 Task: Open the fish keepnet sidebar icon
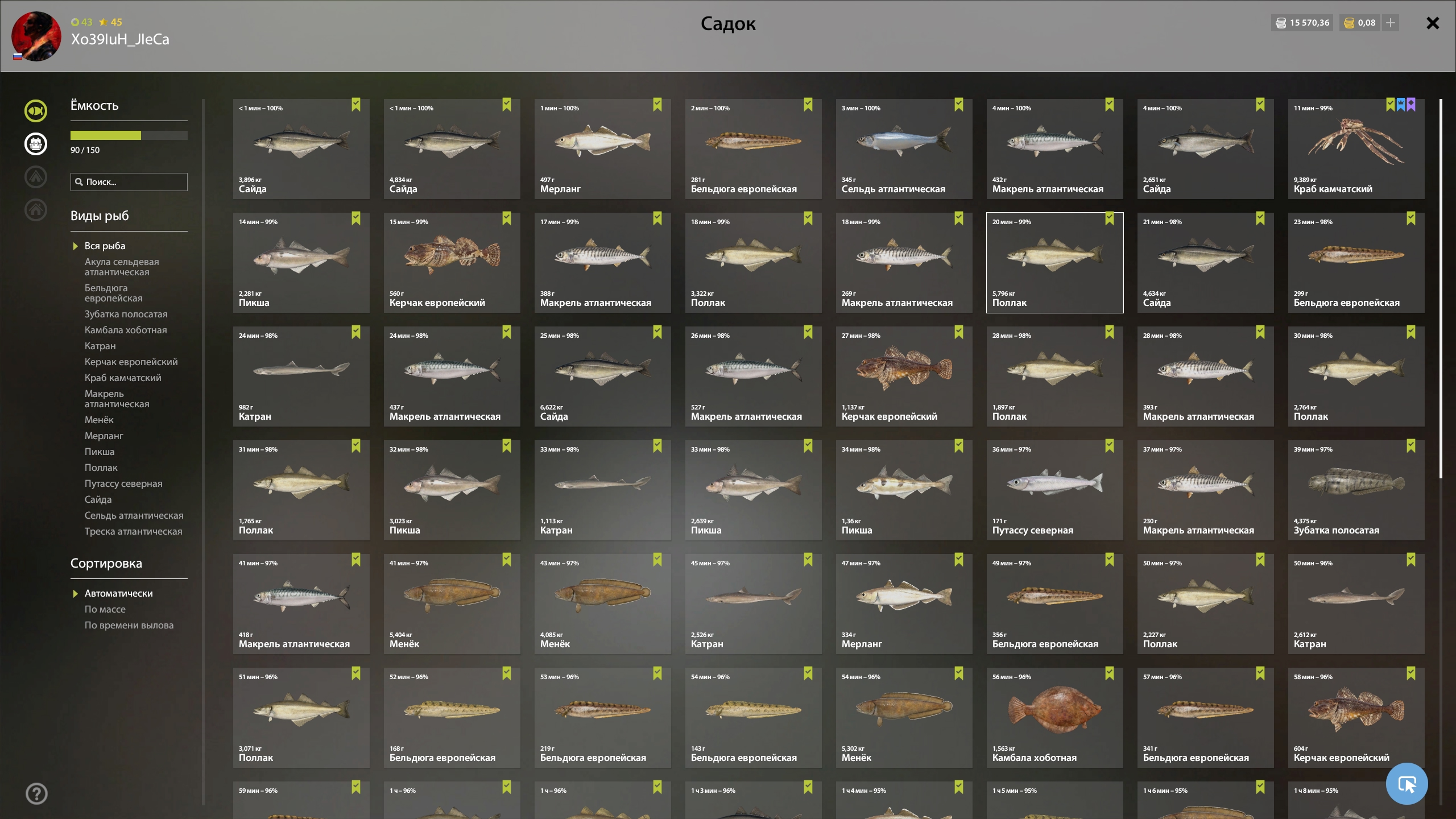(x=36, y=111)
